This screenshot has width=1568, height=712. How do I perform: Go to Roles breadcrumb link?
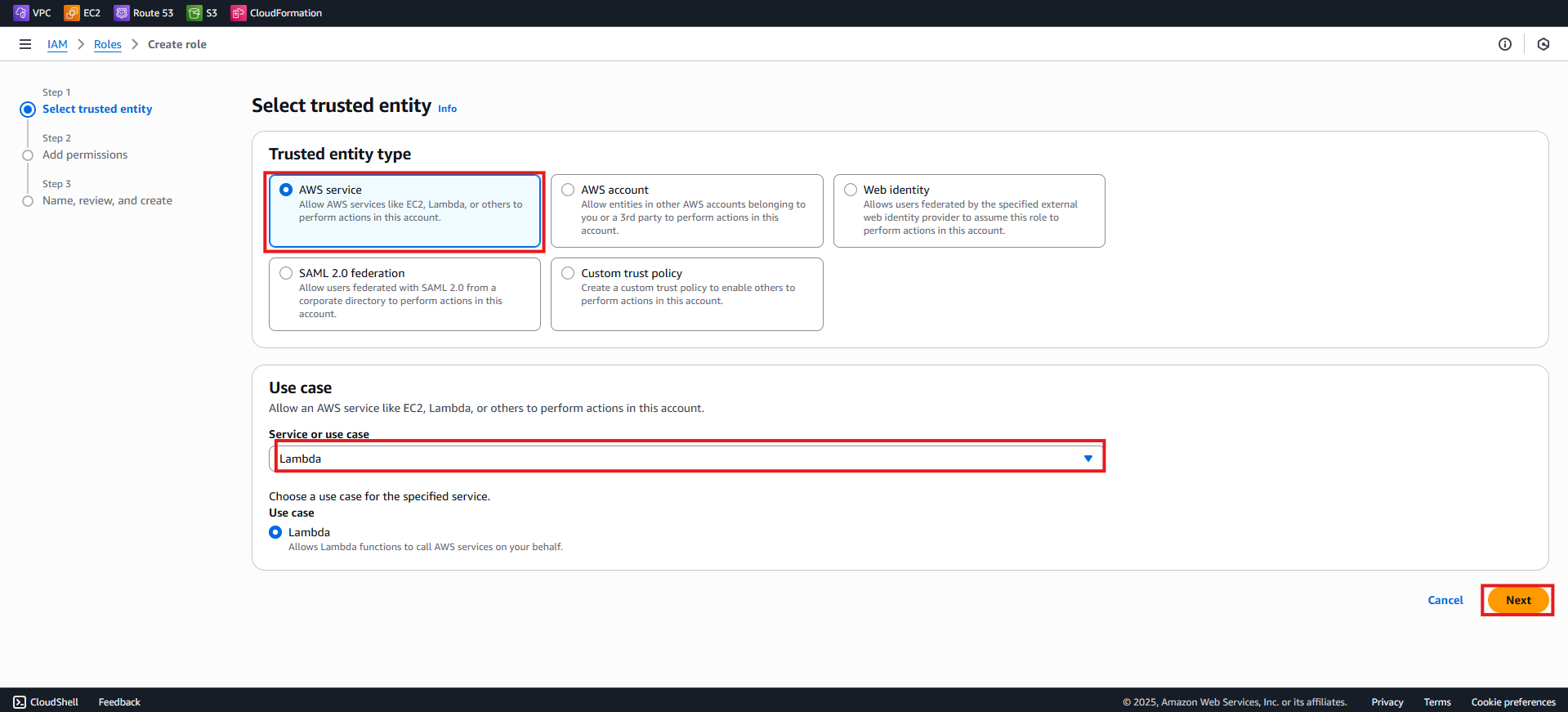click(108, 44)
